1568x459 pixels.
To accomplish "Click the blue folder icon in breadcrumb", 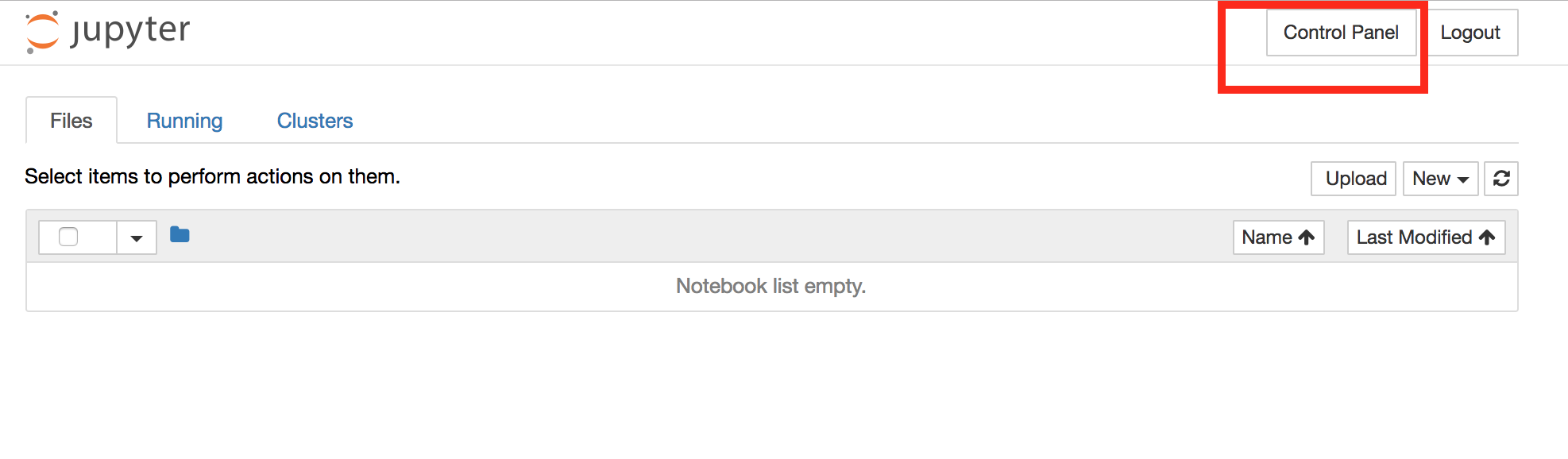I will [180, 234].
